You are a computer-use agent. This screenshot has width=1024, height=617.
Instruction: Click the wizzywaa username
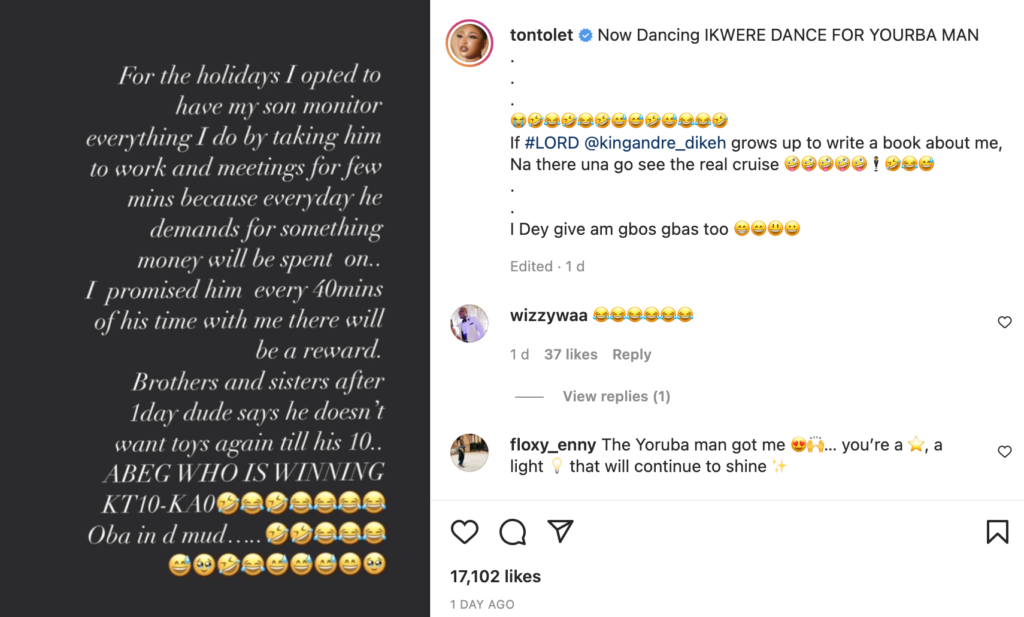tap(548, 316)
